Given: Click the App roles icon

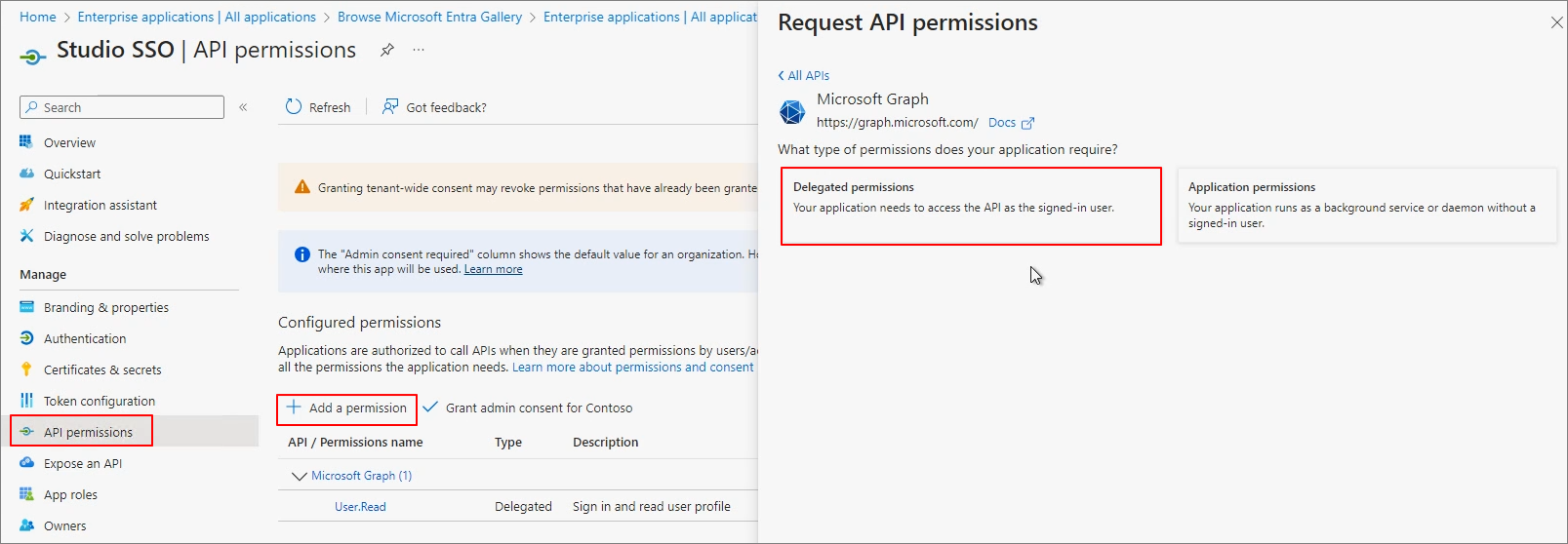Looking at the screenshot, I should click(26, 494).
